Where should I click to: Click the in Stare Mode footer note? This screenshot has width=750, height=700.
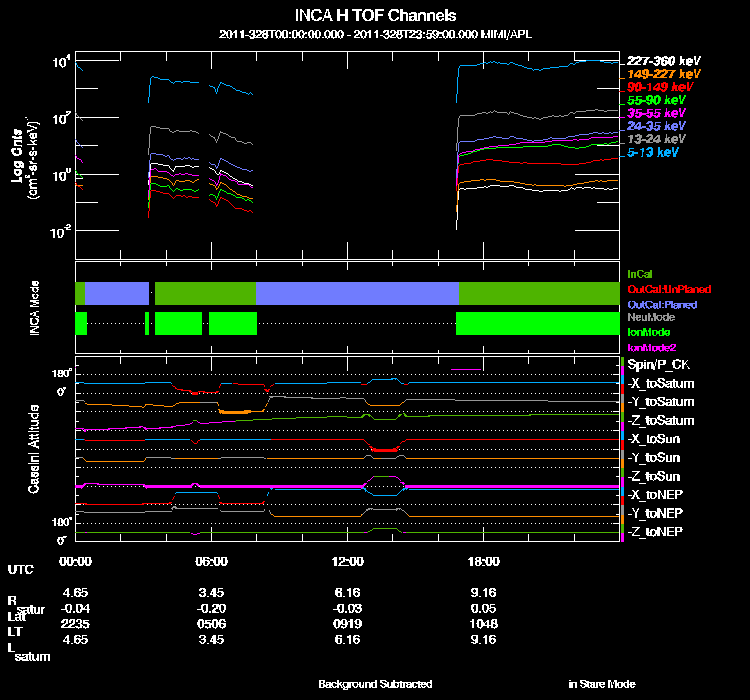[x=602, y=684]
